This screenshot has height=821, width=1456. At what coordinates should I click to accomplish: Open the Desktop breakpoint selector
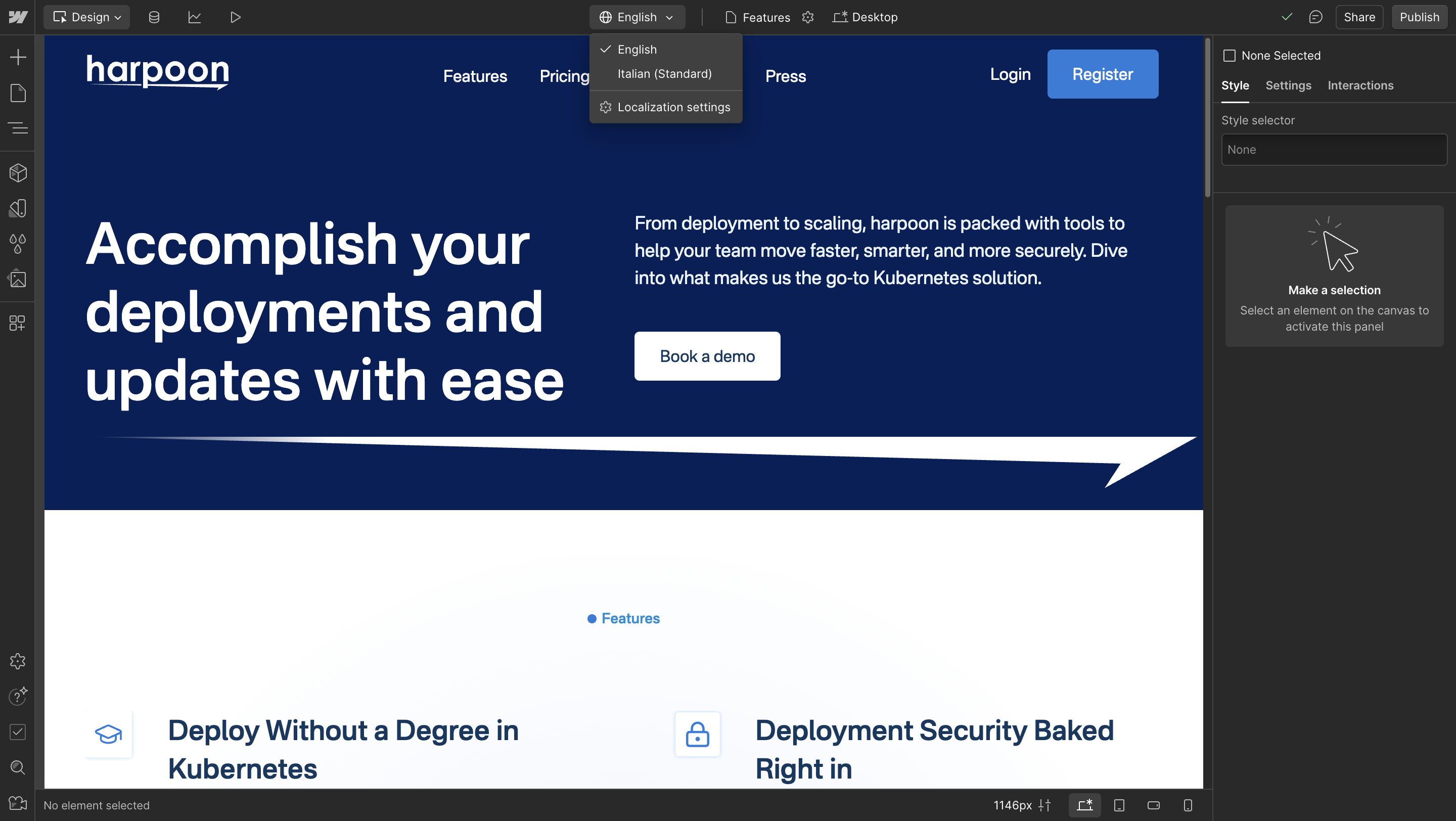pos(866,17)
